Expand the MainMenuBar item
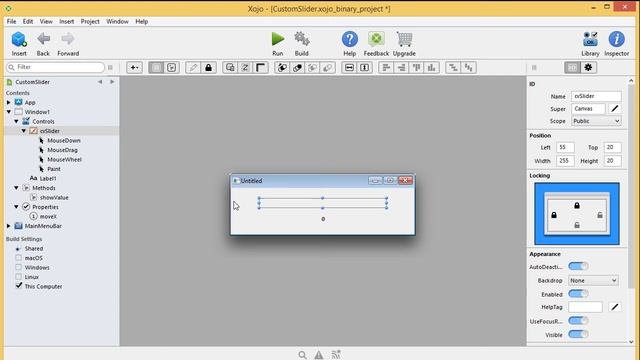Image resolution: width=640 pixels, height=360 pixels. point(9,226)
